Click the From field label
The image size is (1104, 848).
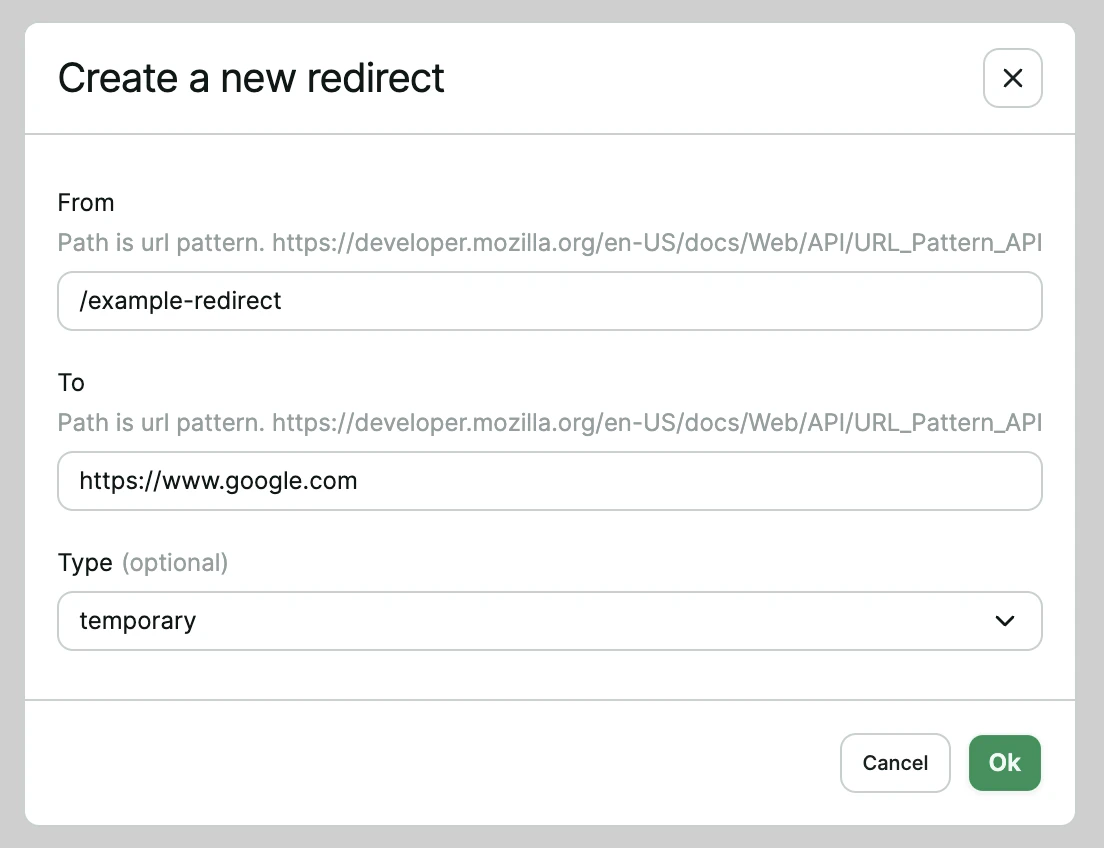click(86, 202)
